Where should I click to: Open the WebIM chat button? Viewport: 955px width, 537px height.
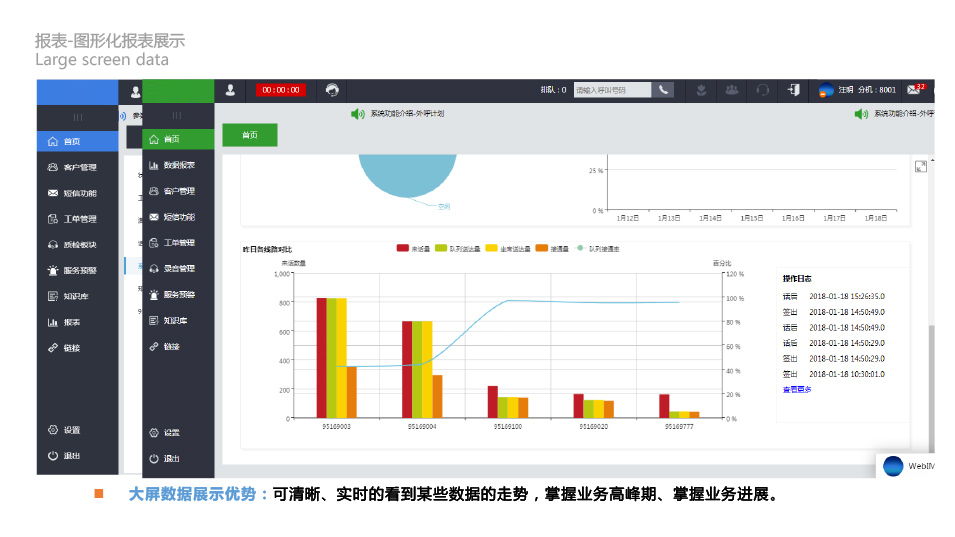click(906, 466)
